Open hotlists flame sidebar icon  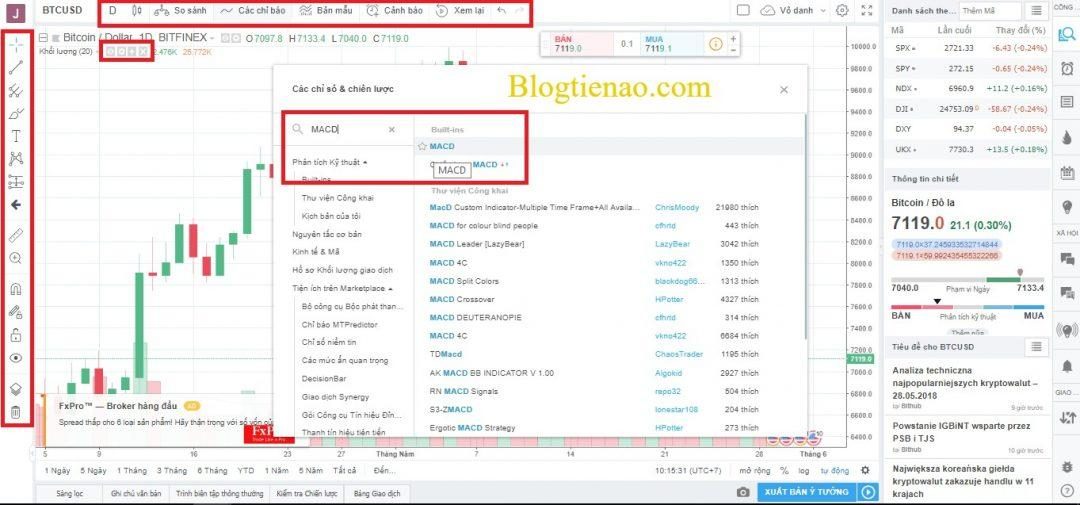pos(1067,136)
